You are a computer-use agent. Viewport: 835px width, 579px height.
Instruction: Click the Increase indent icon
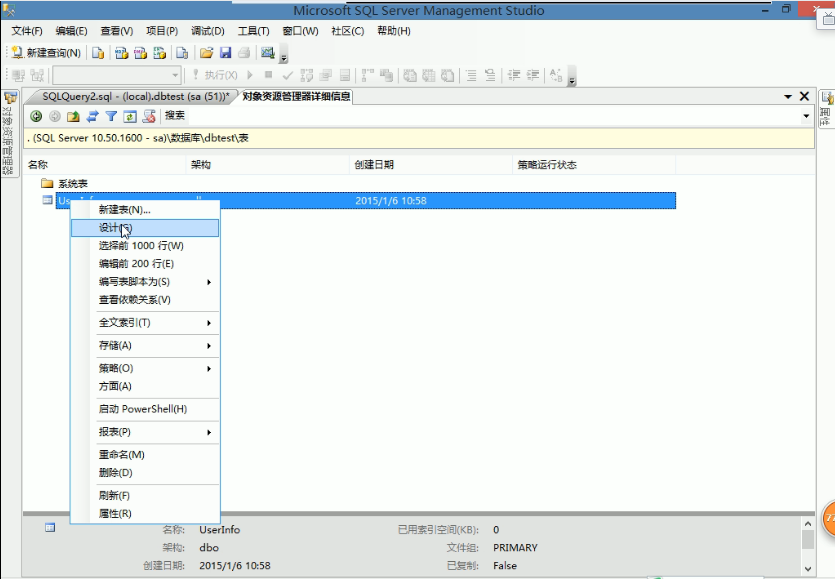533,75
